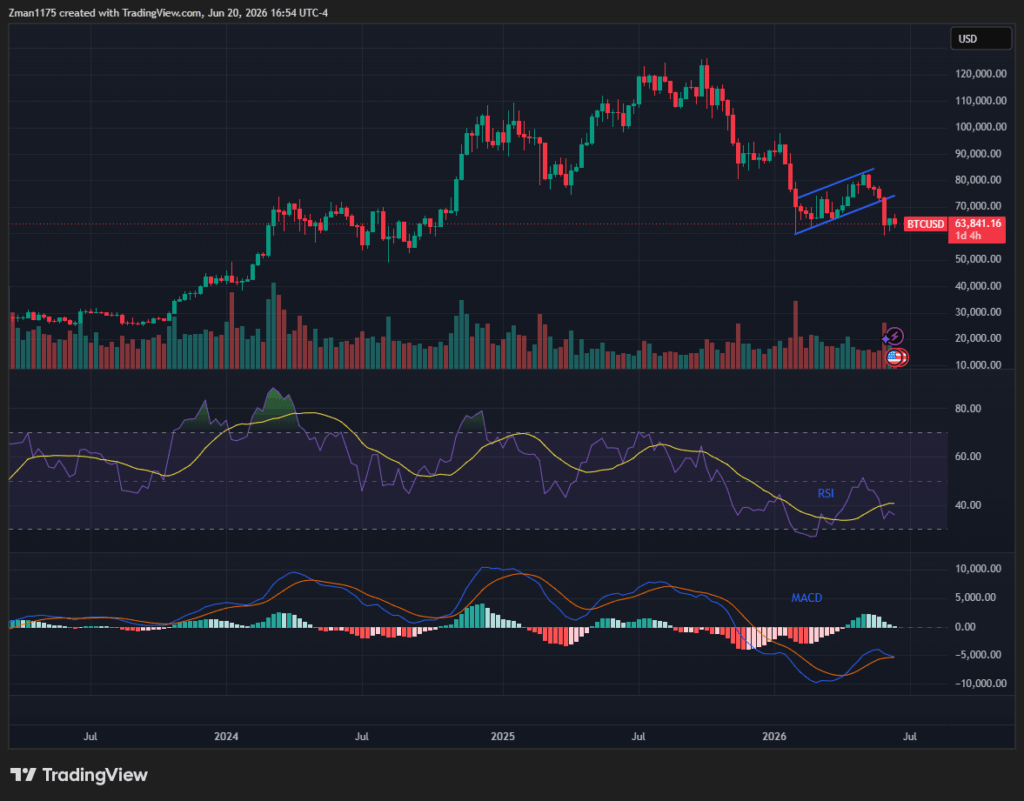Click the 40,000.00 price axis label
Image resolution: width=1024 pixels, height=801 pixels.
[978, 286]
